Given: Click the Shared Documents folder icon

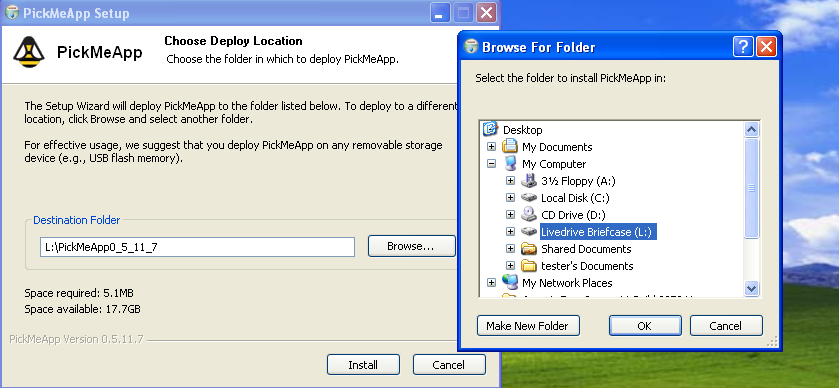Looking at the screenshot, I should (x=529, y=249).
